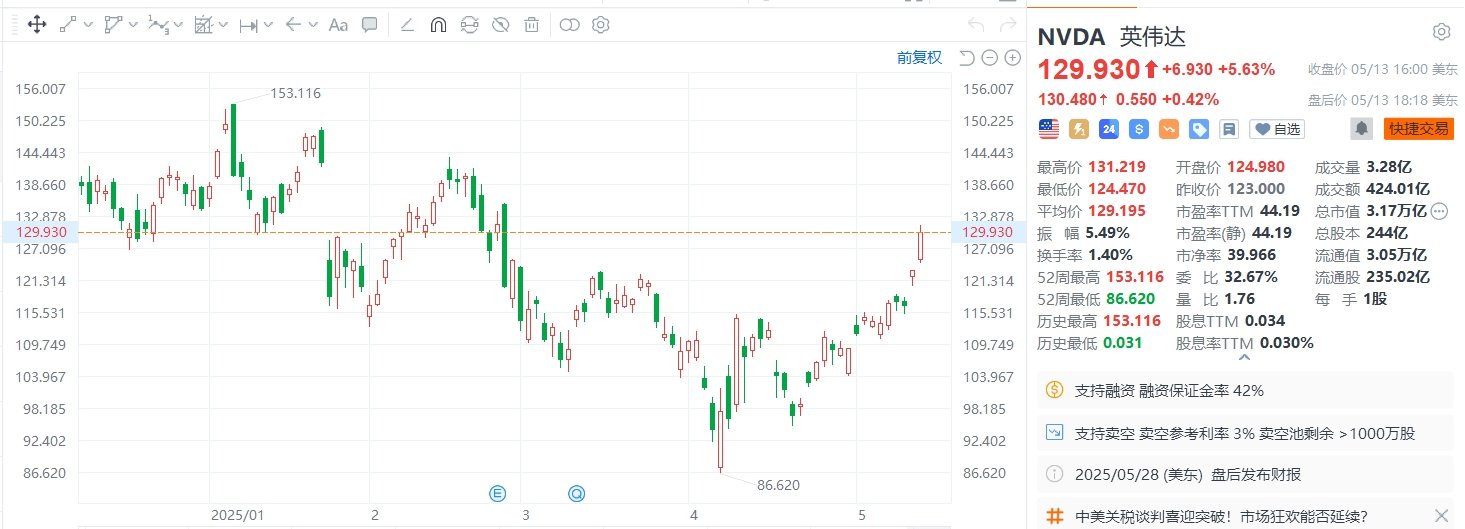This screenshot has width=1465, height=529.
Task: Select the chart measurement analysis tool
Action: click(x=203, y=24)
